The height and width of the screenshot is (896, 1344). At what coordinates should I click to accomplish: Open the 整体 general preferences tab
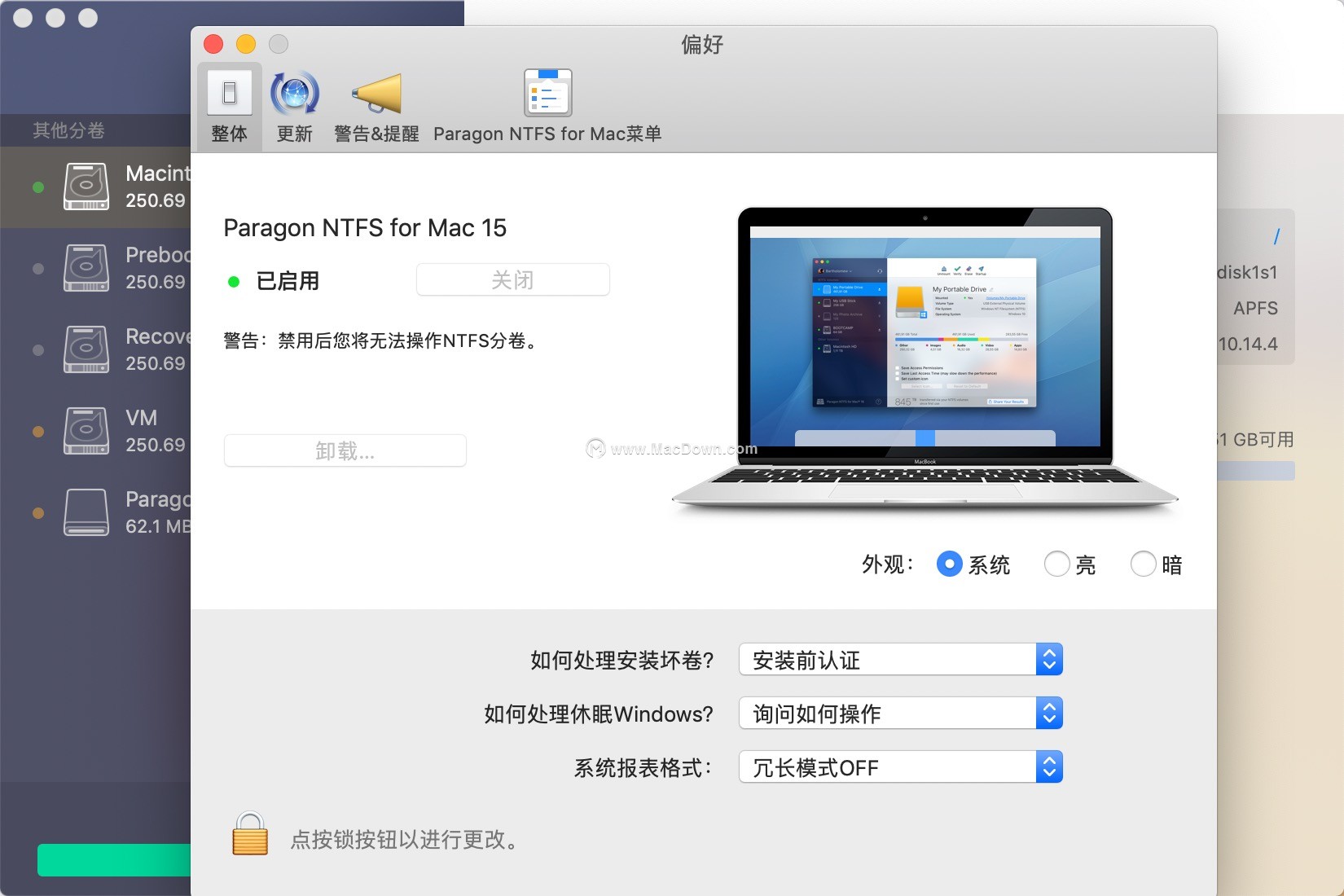pyautogui.click(x=229, y=108)
